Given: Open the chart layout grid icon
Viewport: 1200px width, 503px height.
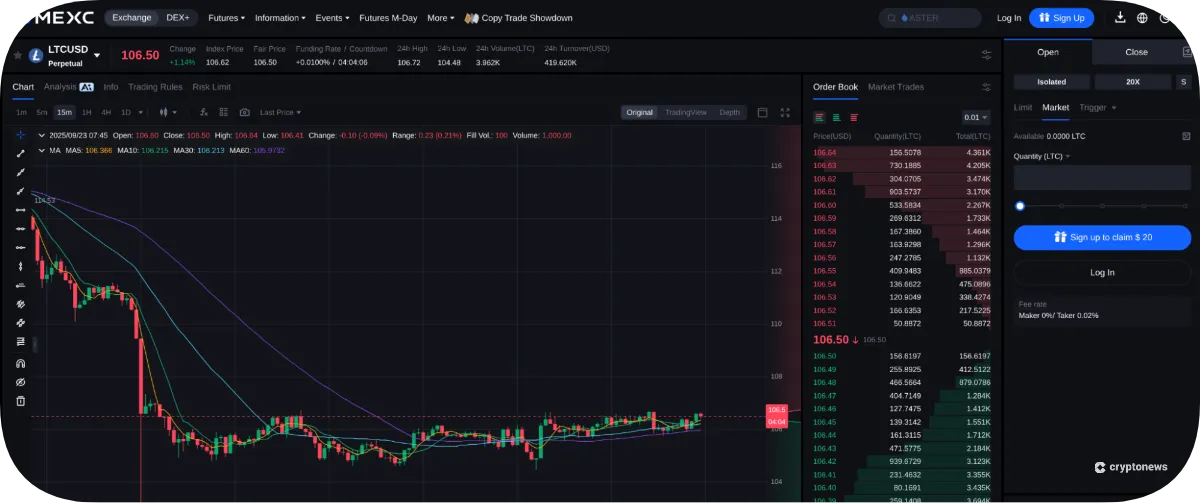Looking at the screenshot, I should 224,112.
